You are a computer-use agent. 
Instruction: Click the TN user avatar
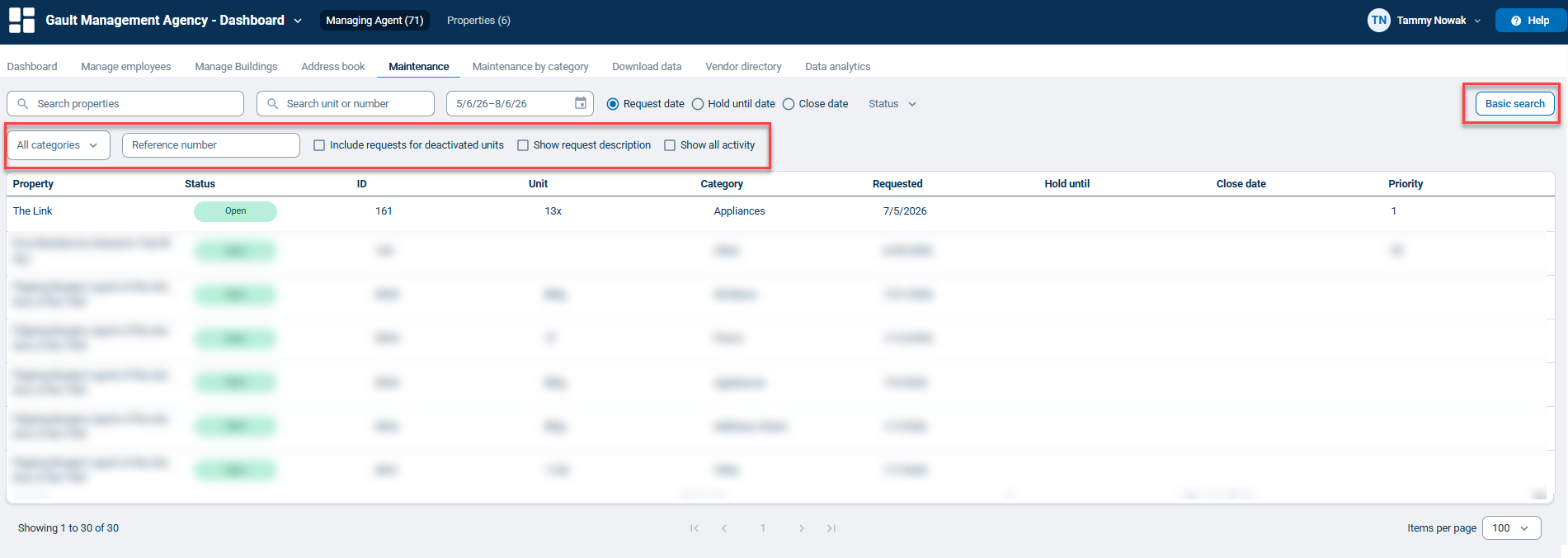tap(1378, 20)
